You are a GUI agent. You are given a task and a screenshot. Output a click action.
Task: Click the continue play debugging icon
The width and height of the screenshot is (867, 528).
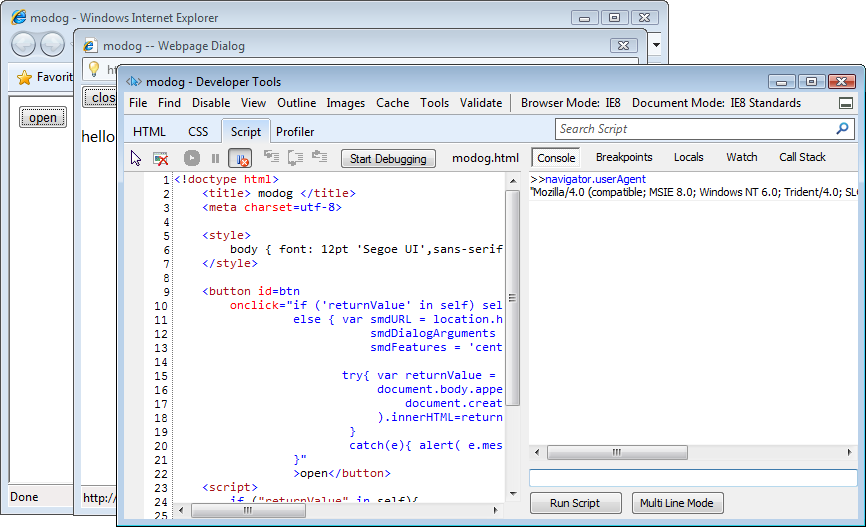[x=192, y=159]
